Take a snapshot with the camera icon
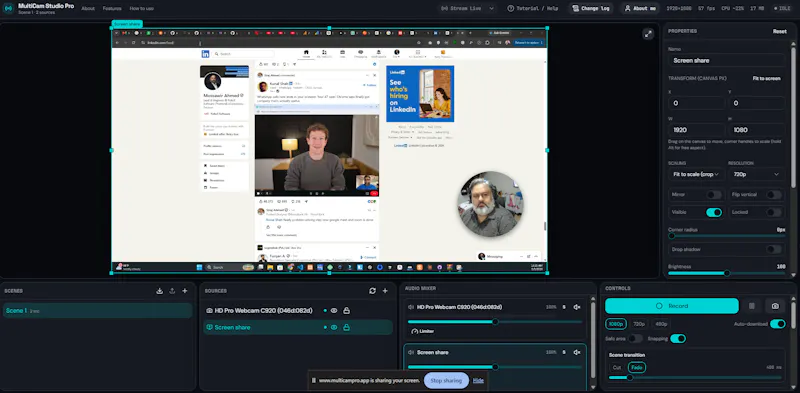The image size is (800, 393). (776, 306)
